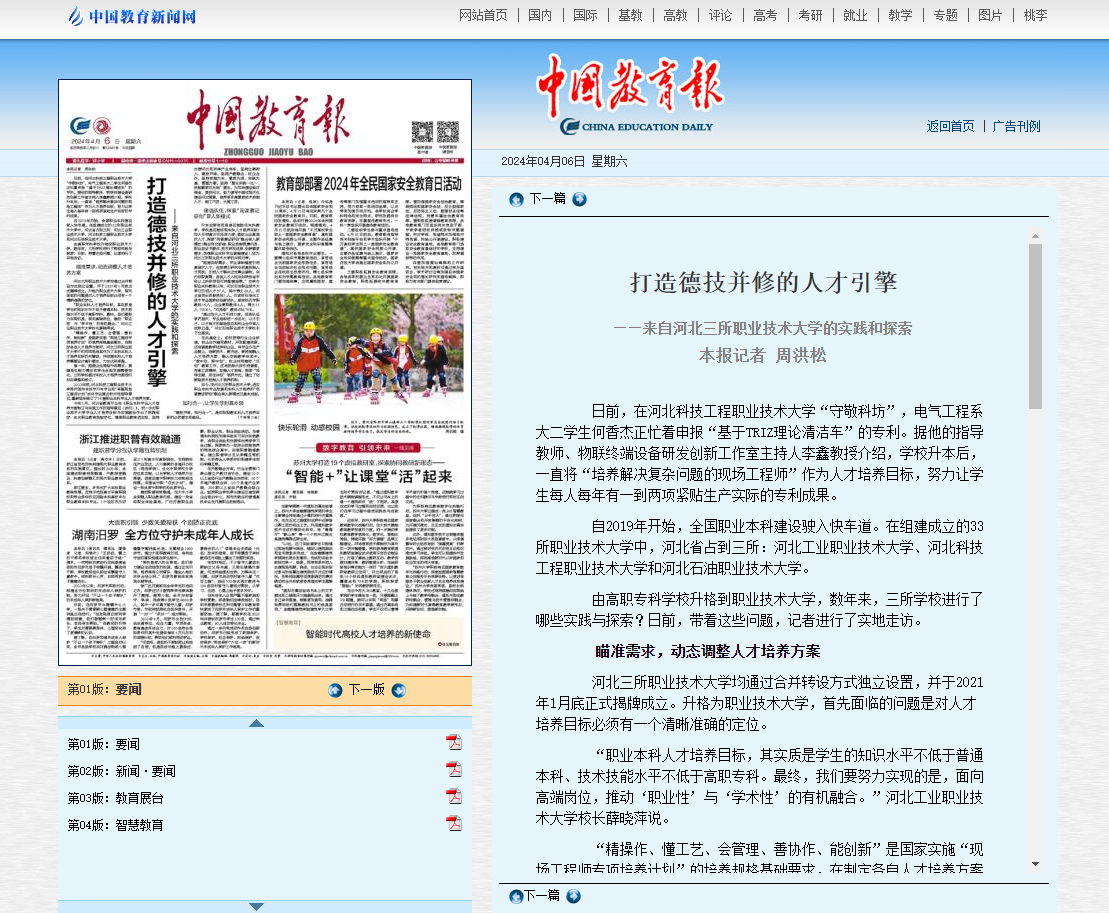Click the next article arrow above the article title

(579, 199)
